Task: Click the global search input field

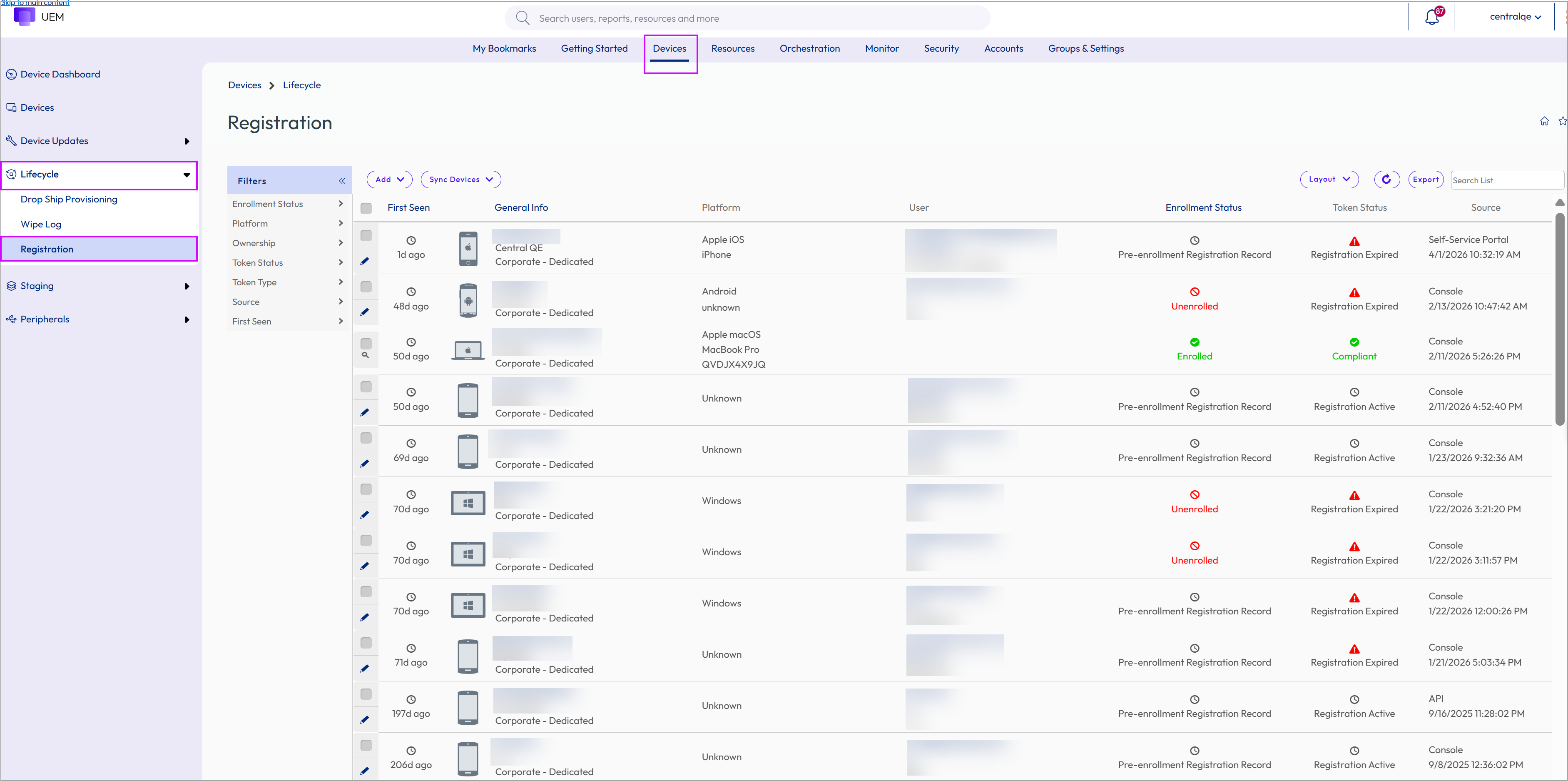Action: point(747,18)
